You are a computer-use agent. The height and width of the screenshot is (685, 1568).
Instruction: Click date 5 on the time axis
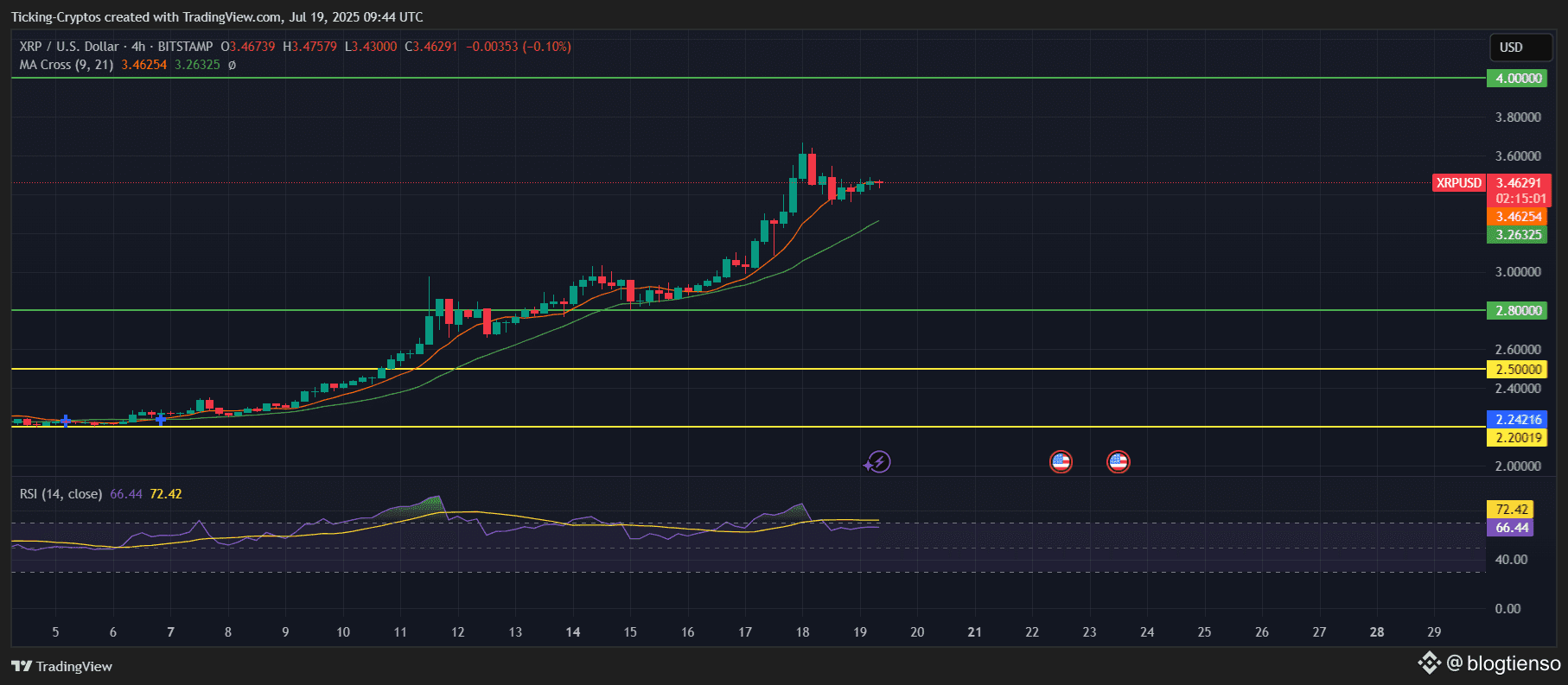(x=56, y=632)
